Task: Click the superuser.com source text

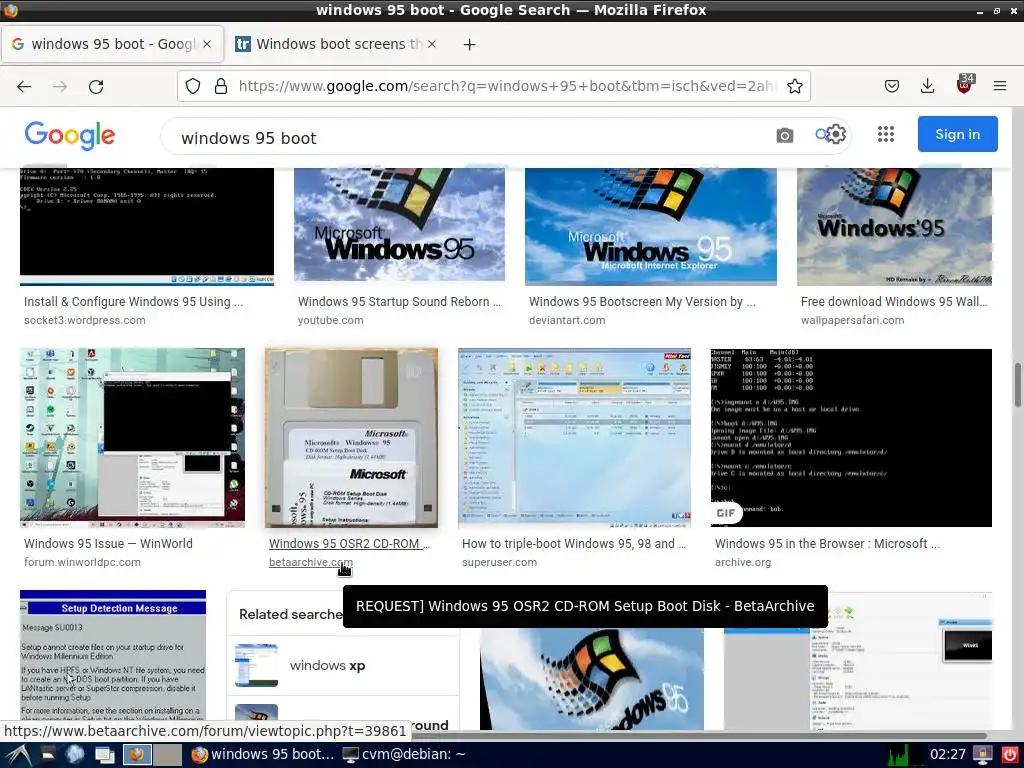Action: pos(500,562)
